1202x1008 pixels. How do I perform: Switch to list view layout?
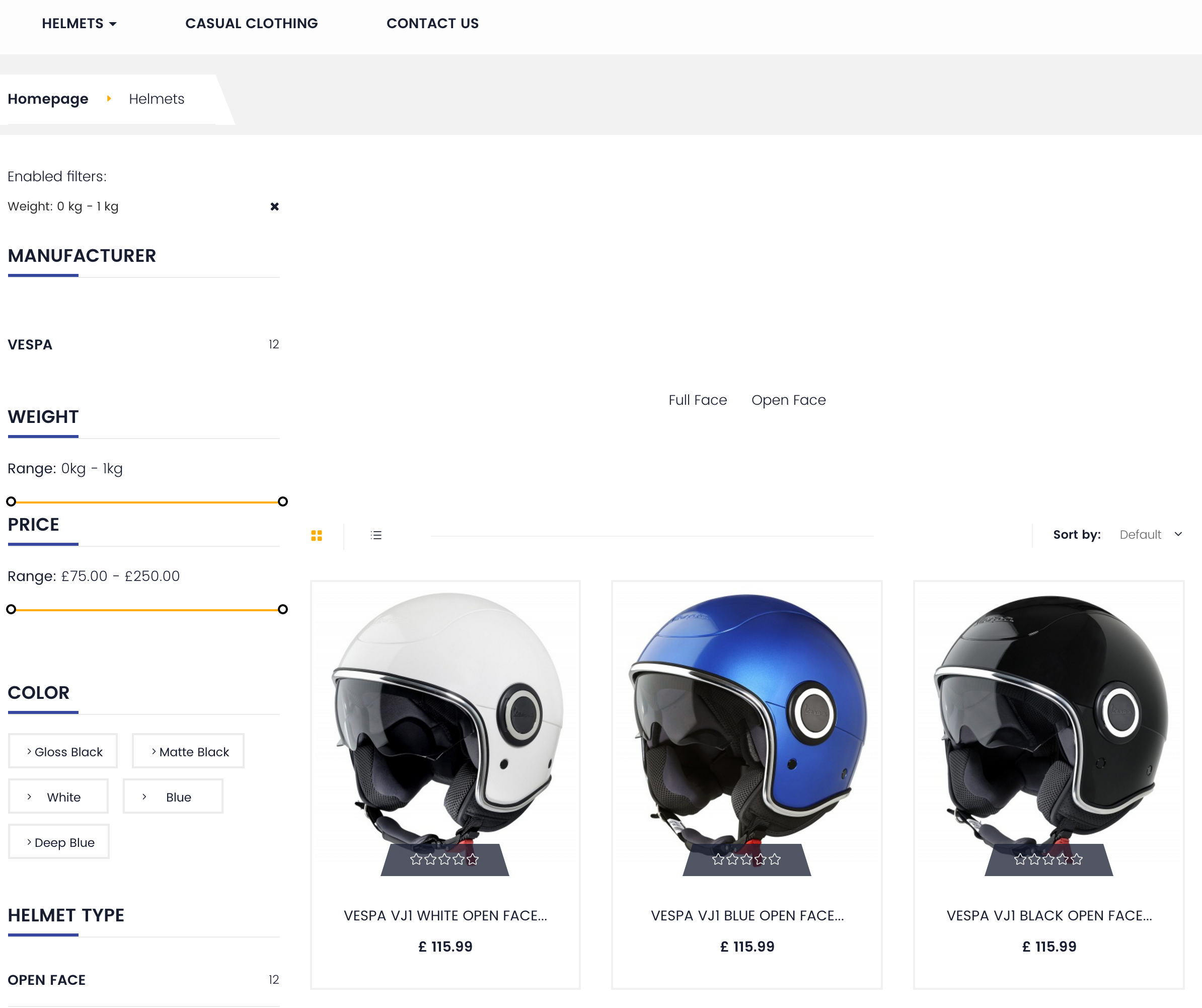point(376,535)
